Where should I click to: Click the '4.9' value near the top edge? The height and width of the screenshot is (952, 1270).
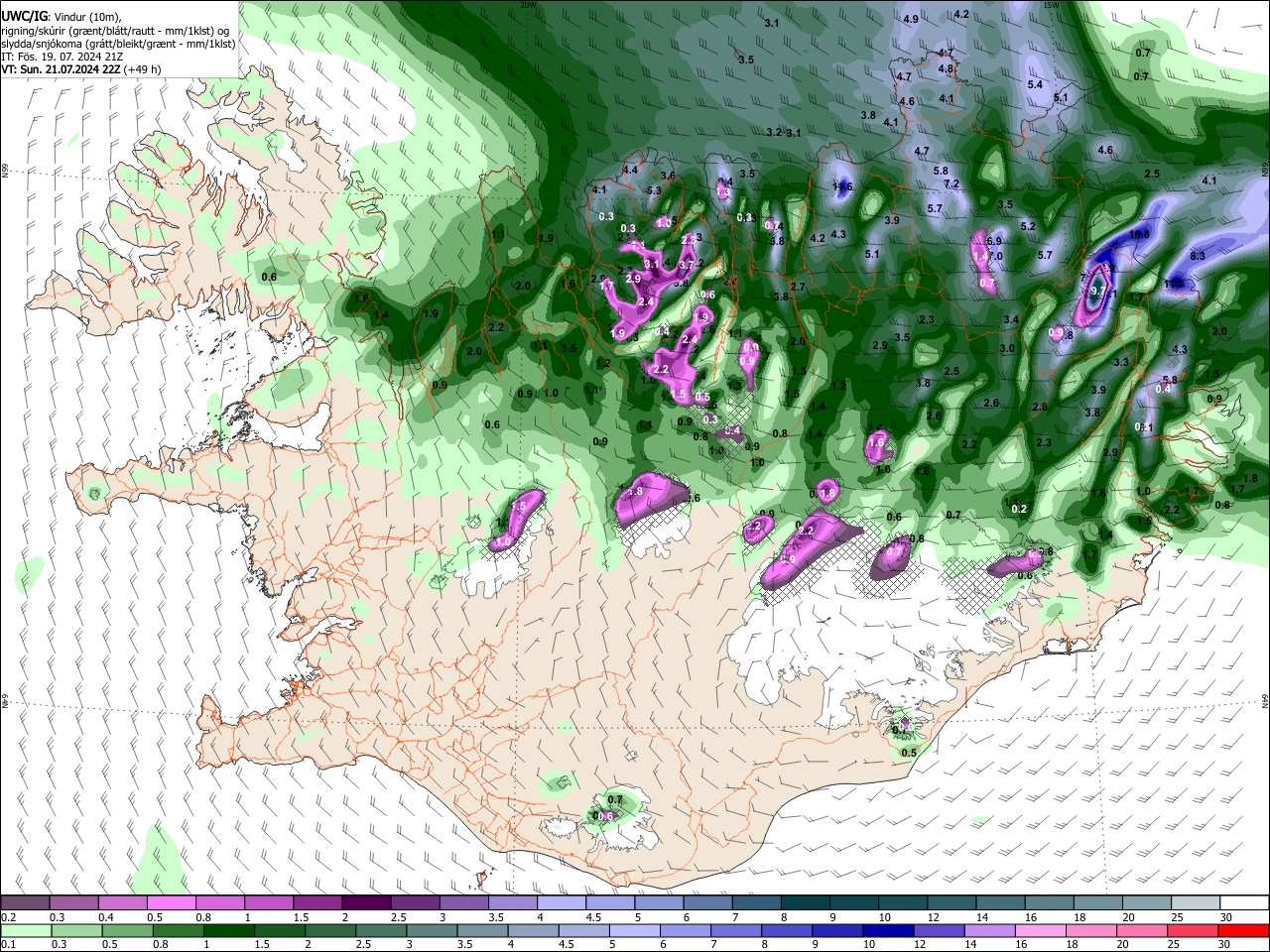(911, 19)
